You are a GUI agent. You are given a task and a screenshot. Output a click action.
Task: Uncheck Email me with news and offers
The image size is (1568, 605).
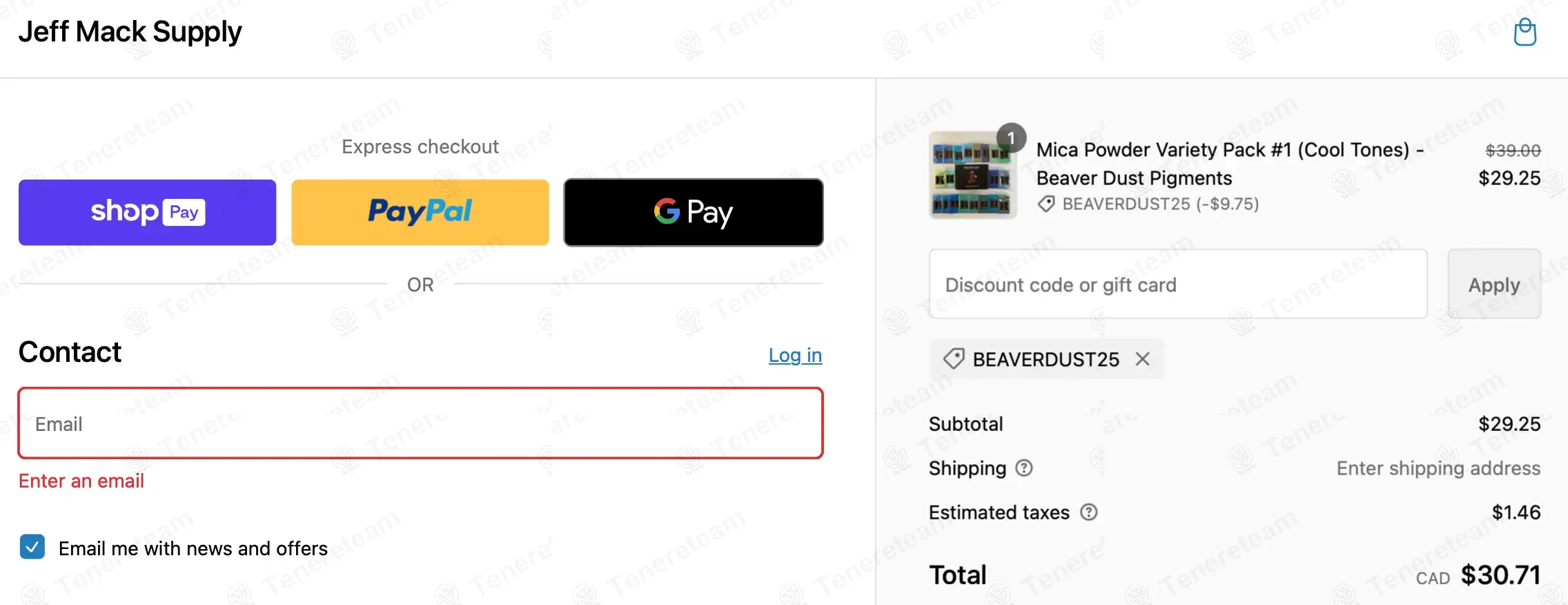[x=32, y=547]
